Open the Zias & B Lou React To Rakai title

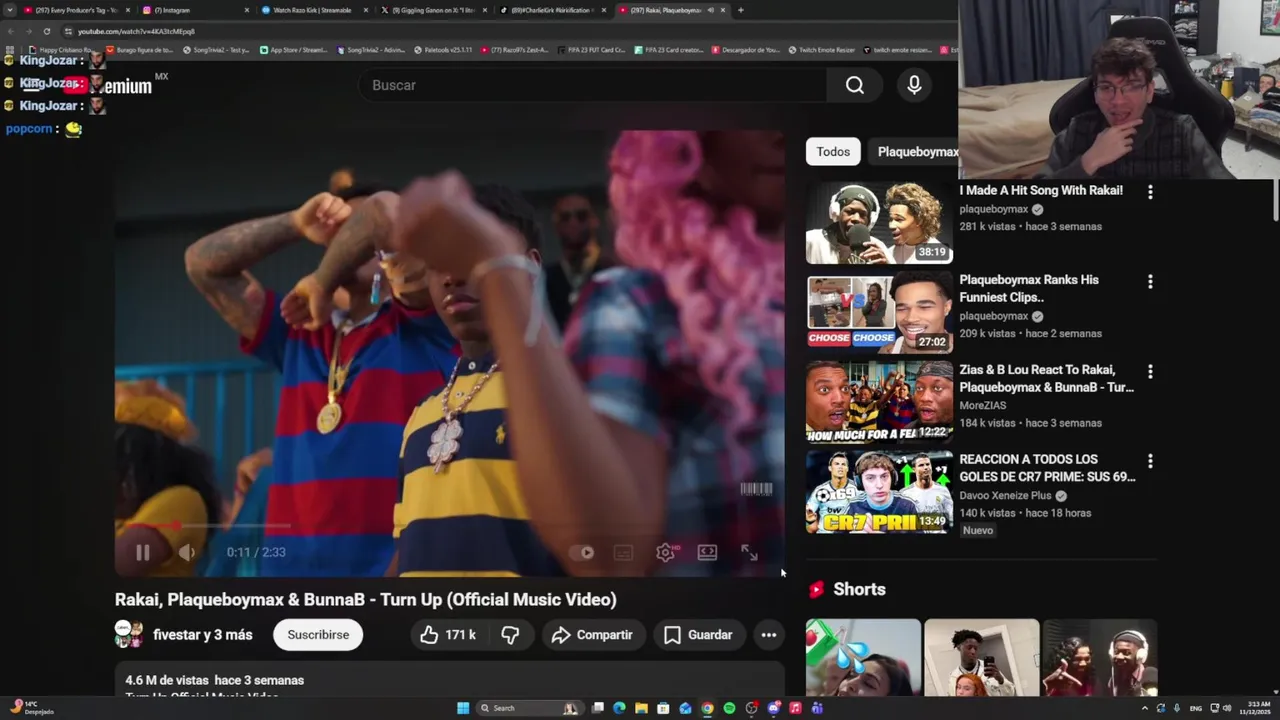click(x=1047, y=378)
